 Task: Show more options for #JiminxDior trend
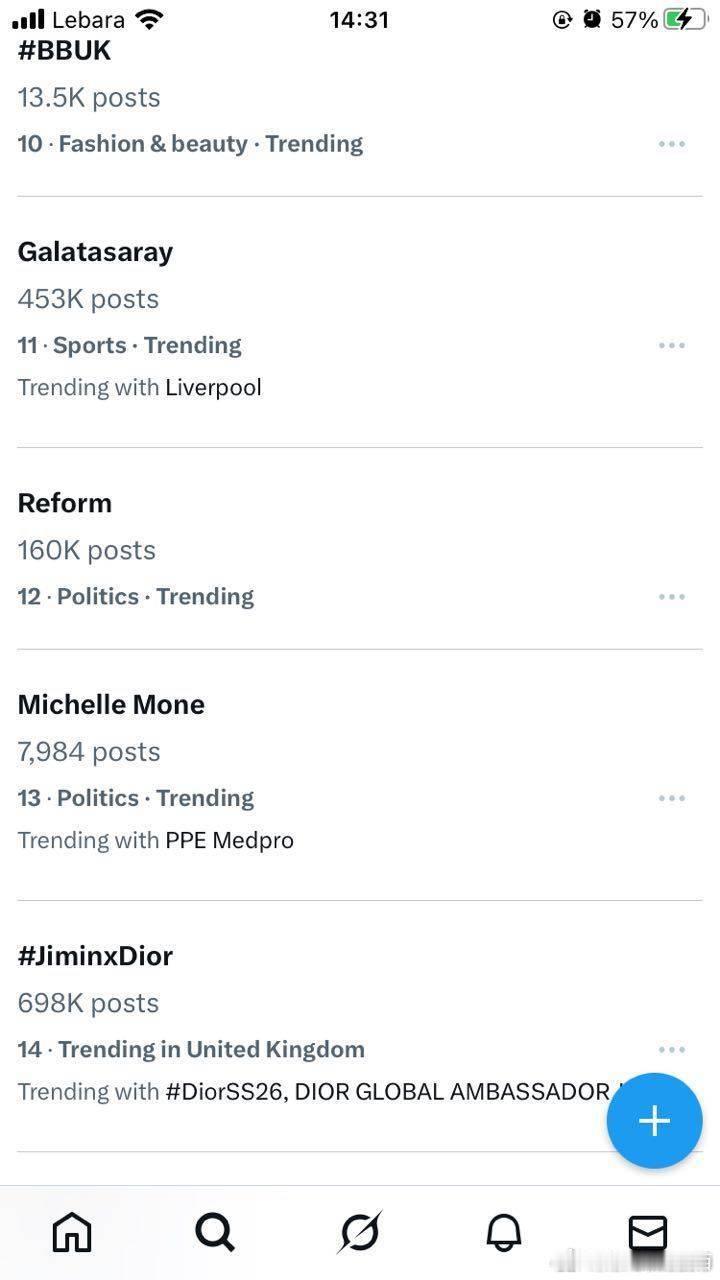(x=672, y=1050)
